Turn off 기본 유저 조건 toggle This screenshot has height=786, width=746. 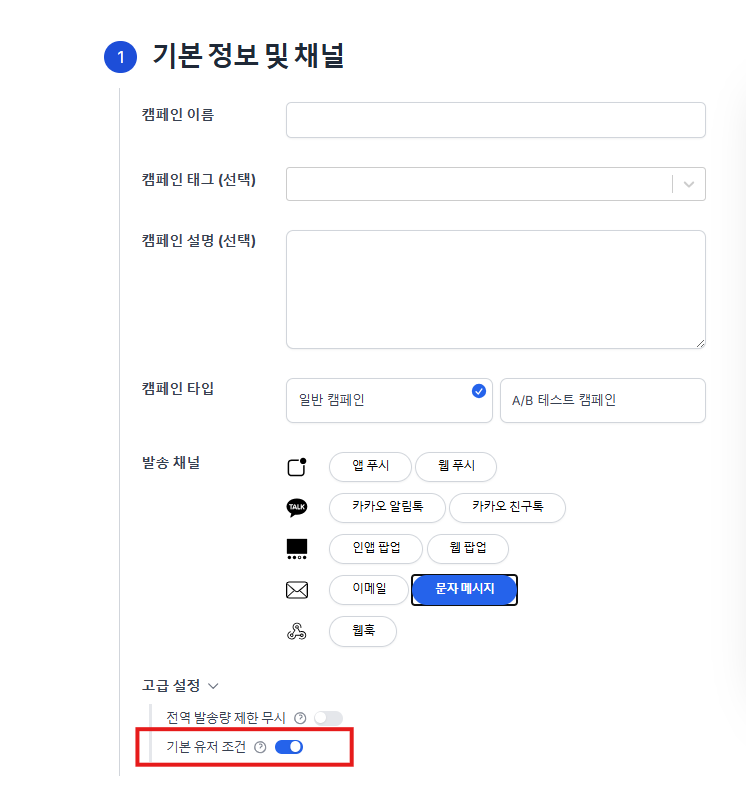pos(289,747)
